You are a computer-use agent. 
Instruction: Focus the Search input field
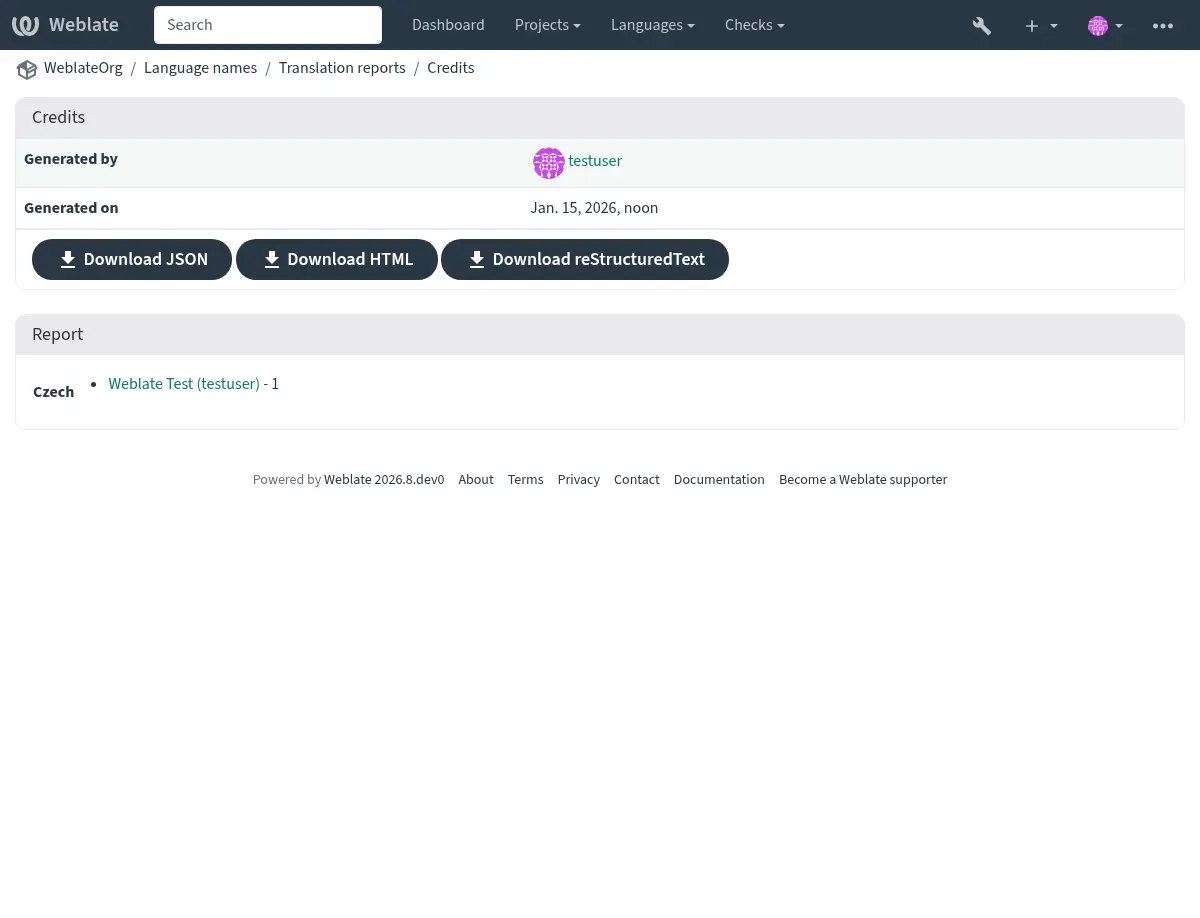pyautogui.click(x=268, y=25)
